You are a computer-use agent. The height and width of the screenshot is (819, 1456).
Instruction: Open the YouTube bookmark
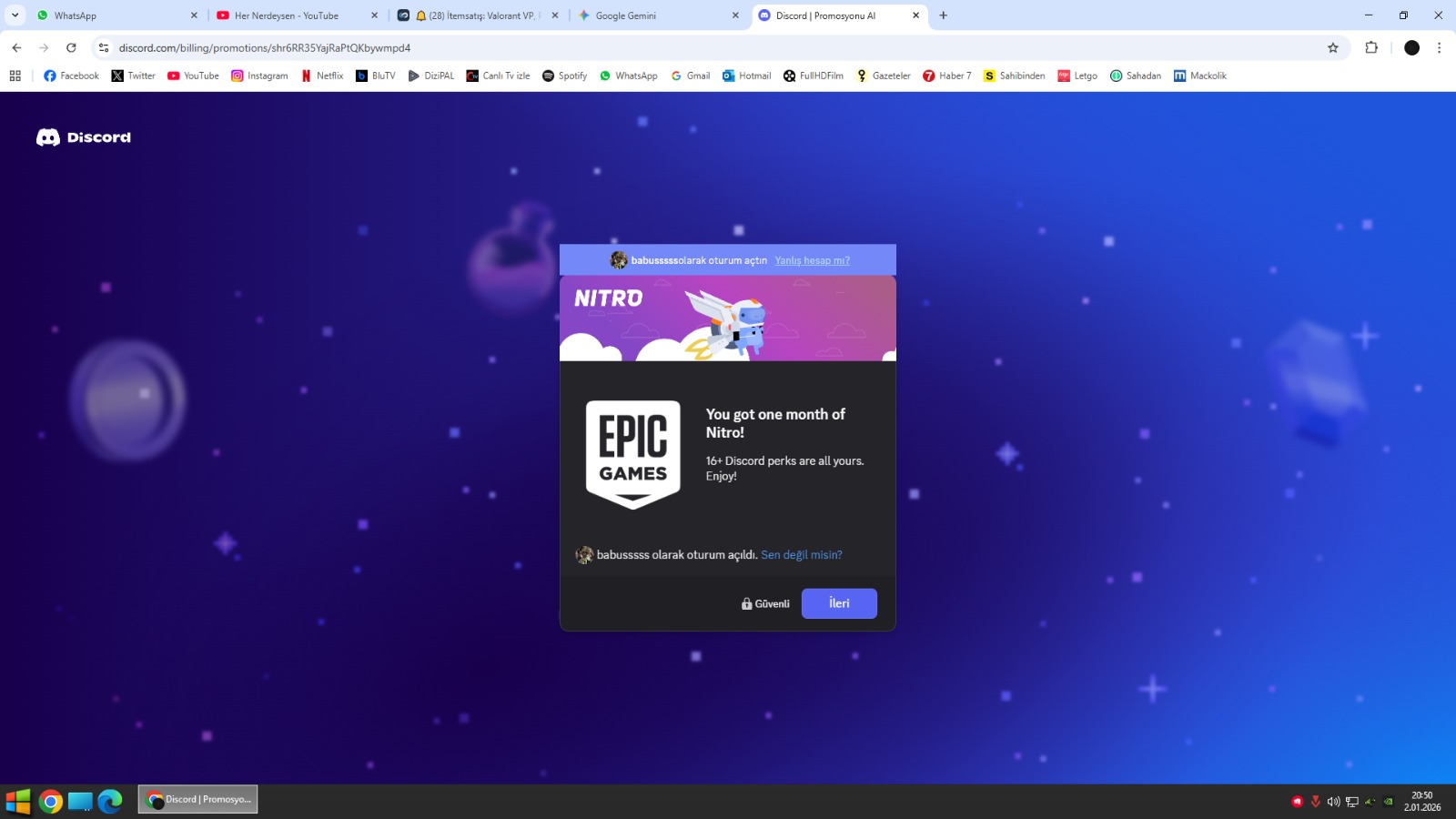pyautogui.click(x=193, y=76)
